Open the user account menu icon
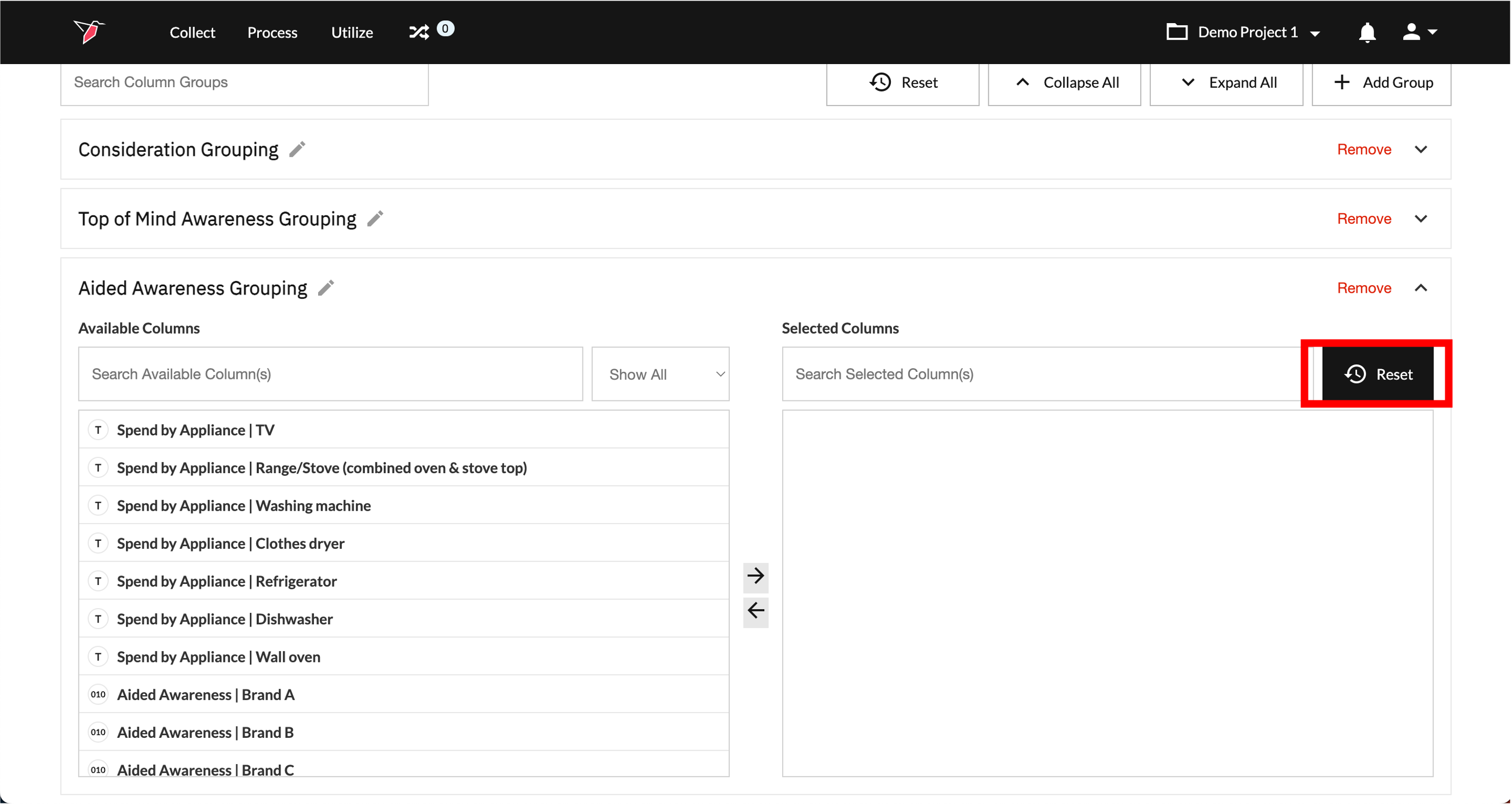Viewport: 1512px width, 804px height. pos(1419,32)
